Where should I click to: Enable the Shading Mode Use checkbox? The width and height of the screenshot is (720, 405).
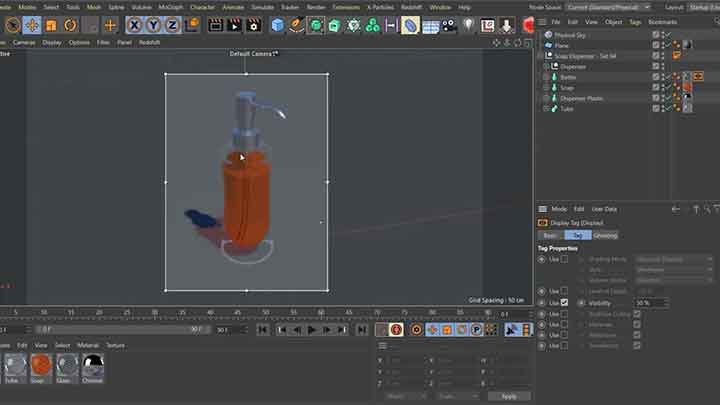pos(564,259)
